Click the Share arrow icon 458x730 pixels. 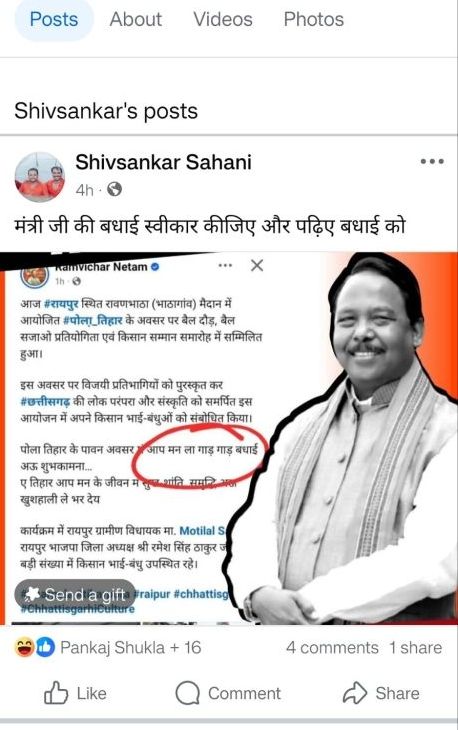pyautogui.click(x=355, y=693)
